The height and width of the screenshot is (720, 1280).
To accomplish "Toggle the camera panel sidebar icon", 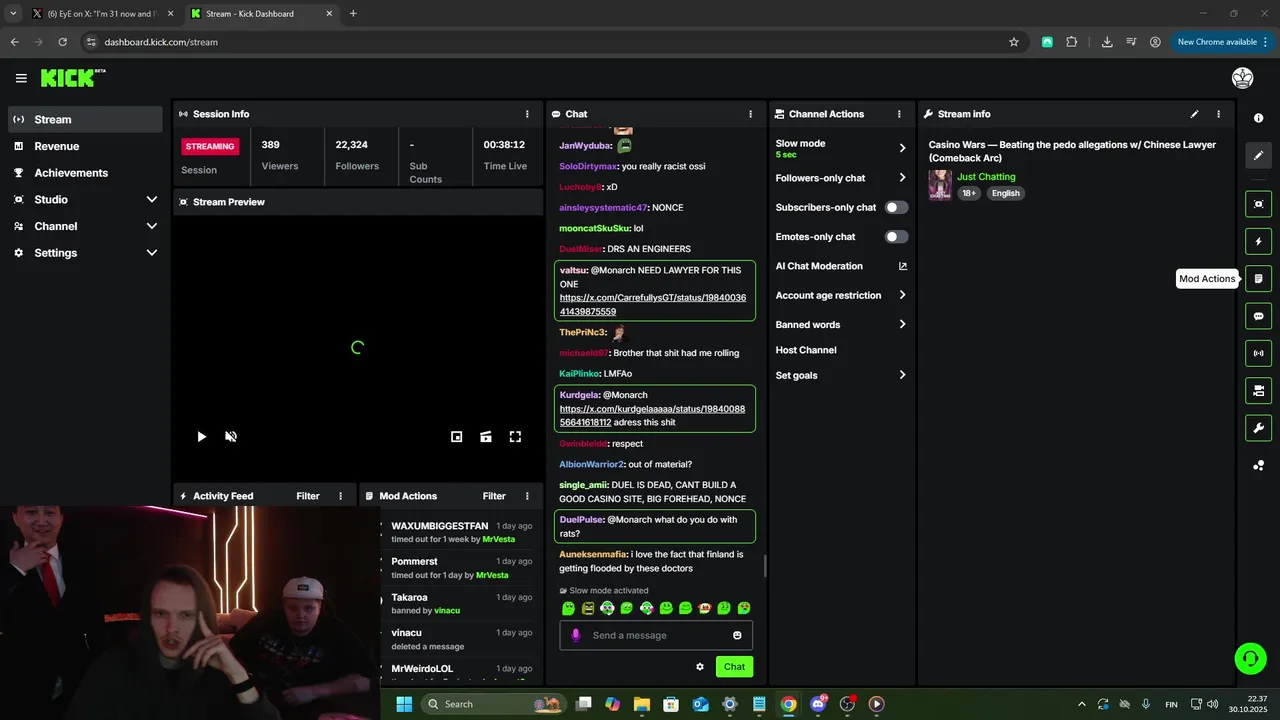I will pos(1258,390).
